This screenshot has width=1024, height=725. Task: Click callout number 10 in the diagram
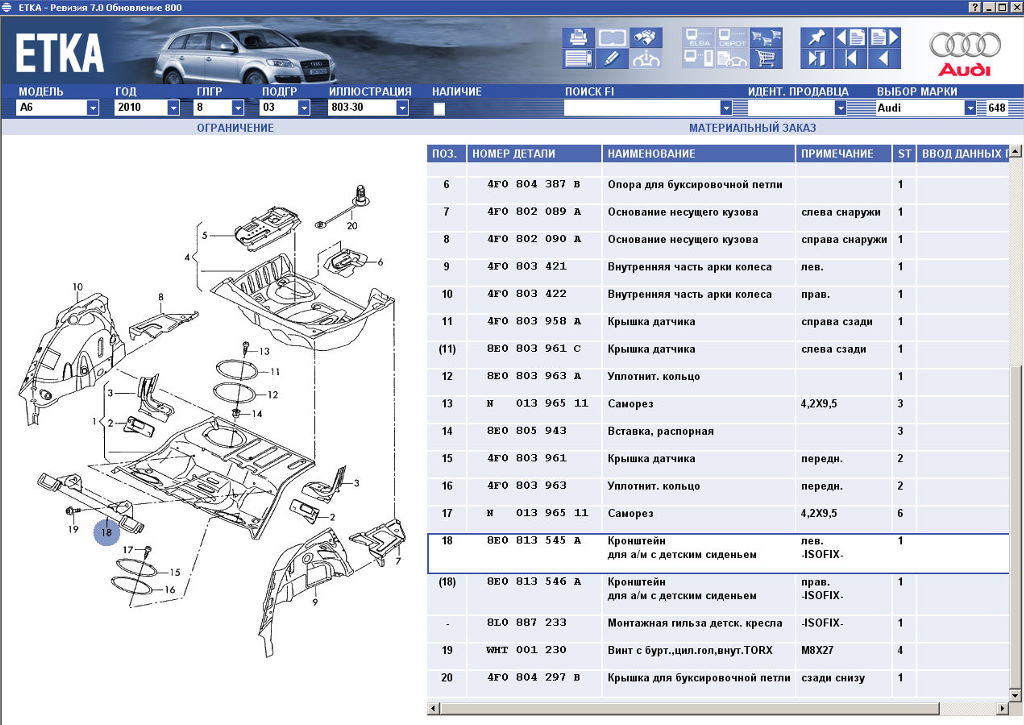pos(78,287)
